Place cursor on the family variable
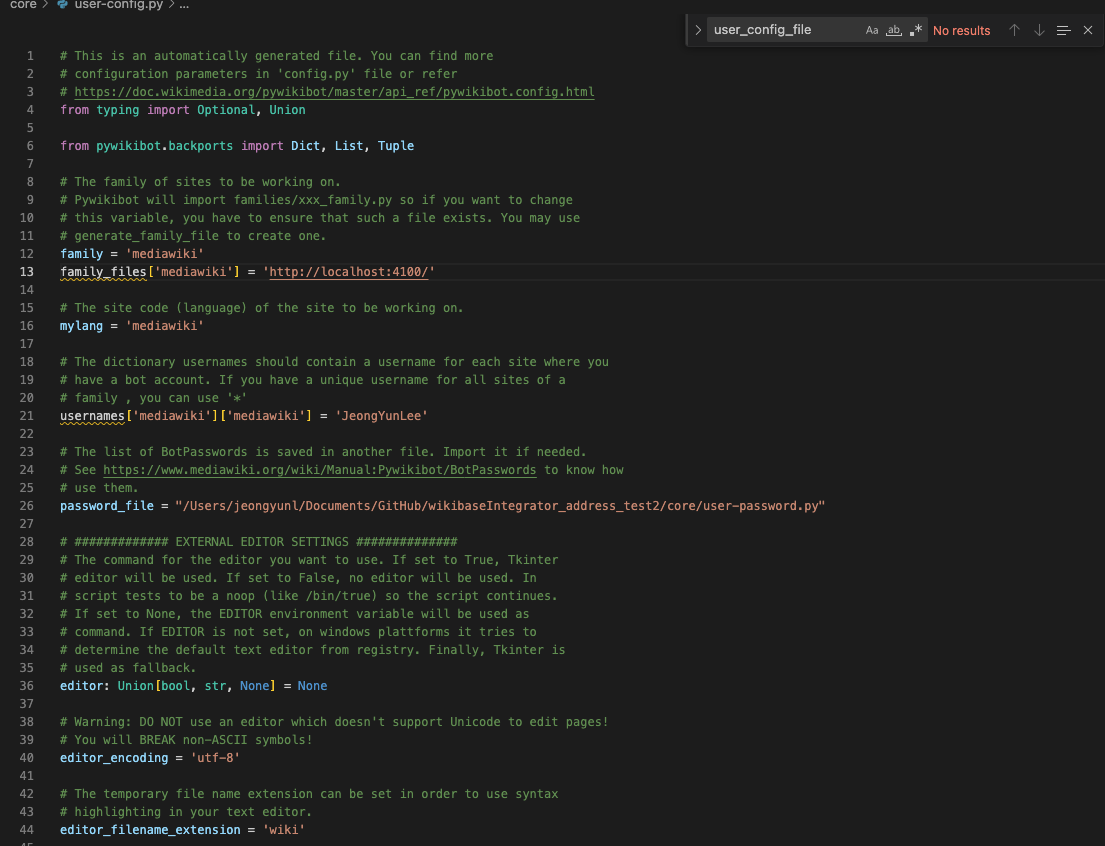Screen dimensions: 1105x846 [80, 253]
